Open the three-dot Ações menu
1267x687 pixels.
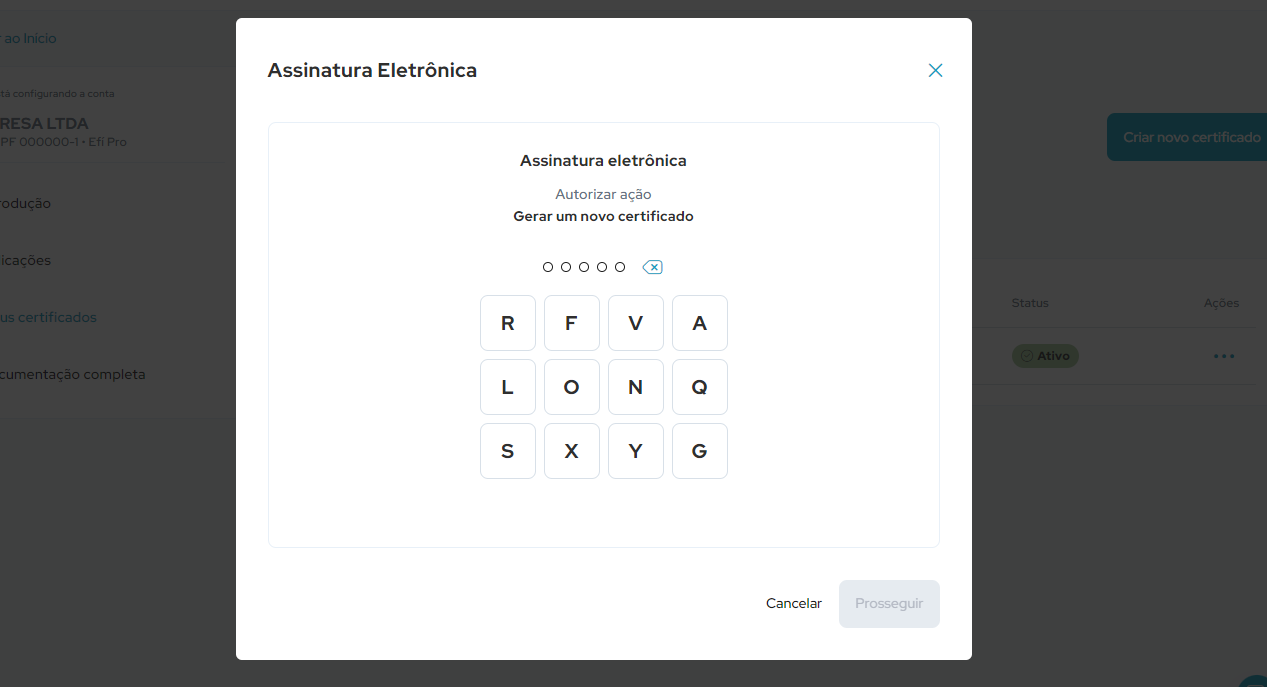pos(1224,355)
